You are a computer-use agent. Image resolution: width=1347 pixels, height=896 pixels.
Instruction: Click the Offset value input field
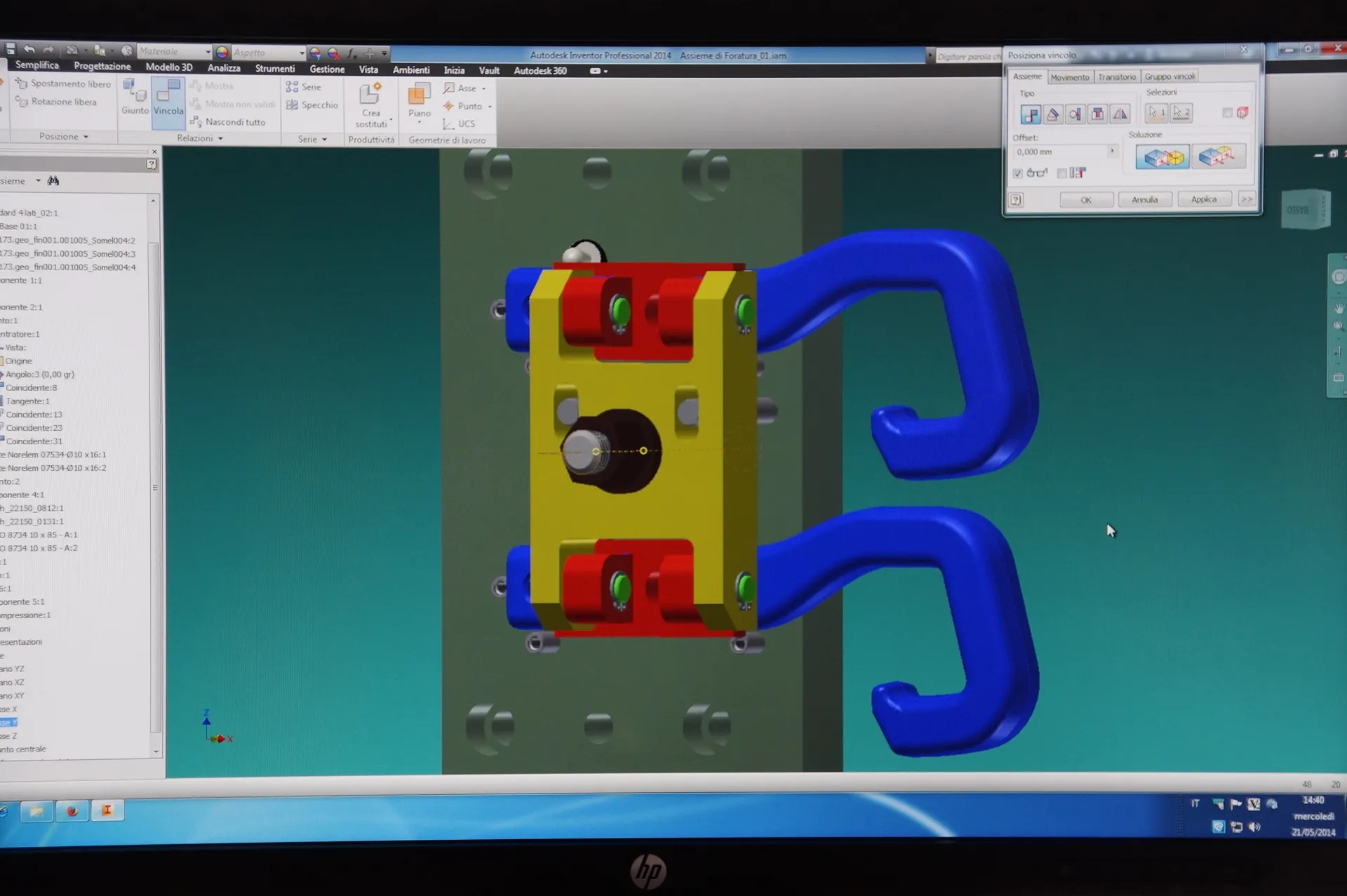(1059, 152)
